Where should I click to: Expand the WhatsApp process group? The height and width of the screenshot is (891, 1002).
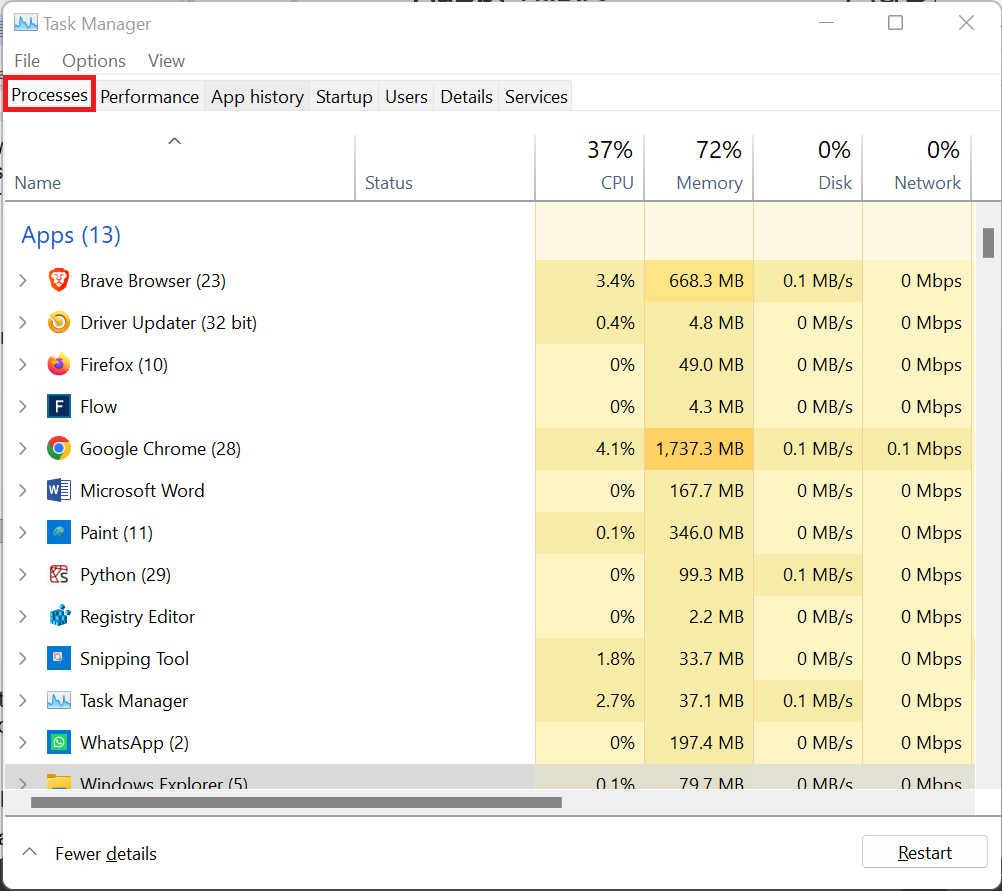(23, 742)
